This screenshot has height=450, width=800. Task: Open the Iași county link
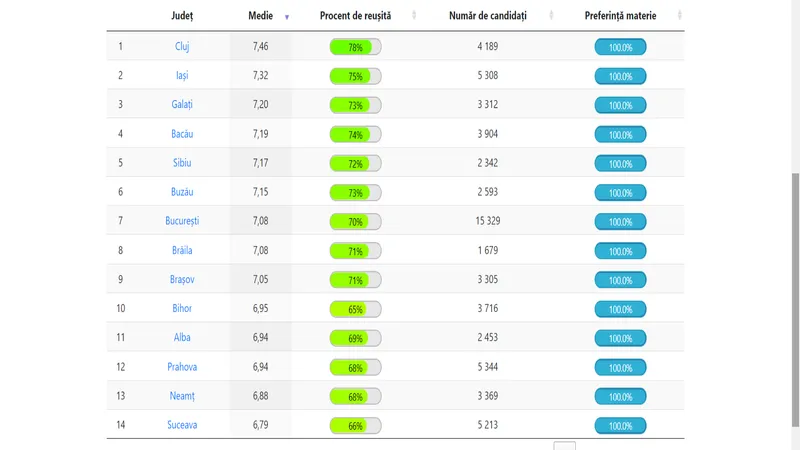pos(182,76)
